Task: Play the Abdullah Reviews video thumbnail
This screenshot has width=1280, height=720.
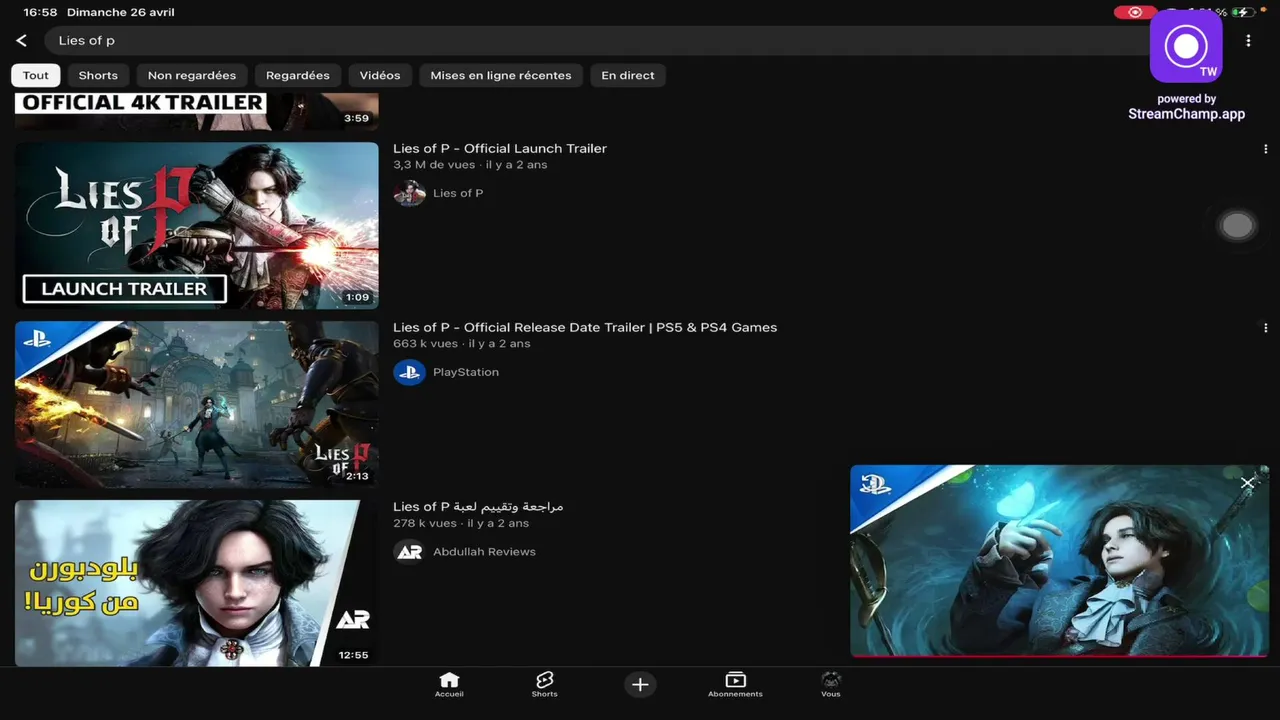Action: pos(197,583)
